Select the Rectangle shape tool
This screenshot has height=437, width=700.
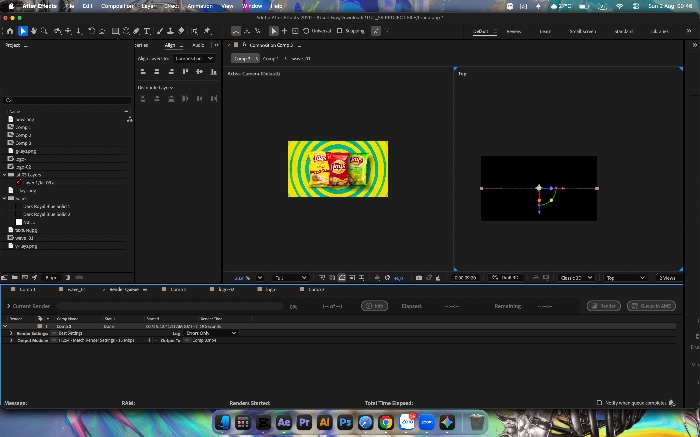point(115,31)
